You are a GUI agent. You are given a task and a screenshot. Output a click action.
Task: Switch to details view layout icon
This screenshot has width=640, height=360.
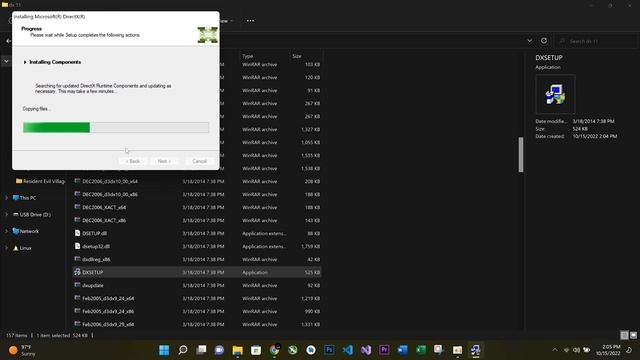[x=624, y=335]
